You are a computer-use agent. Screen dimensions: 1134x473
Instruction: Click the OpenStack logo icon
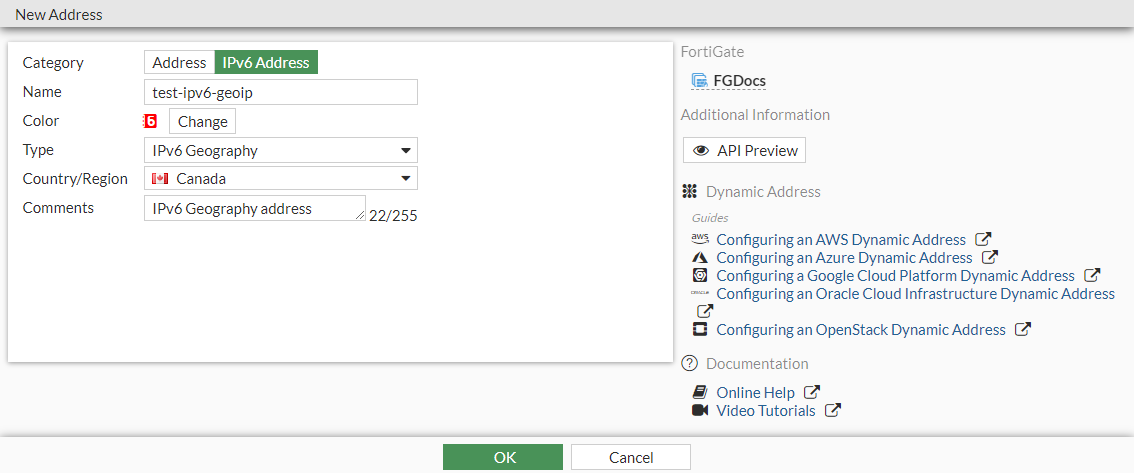(x=700, y=329)
